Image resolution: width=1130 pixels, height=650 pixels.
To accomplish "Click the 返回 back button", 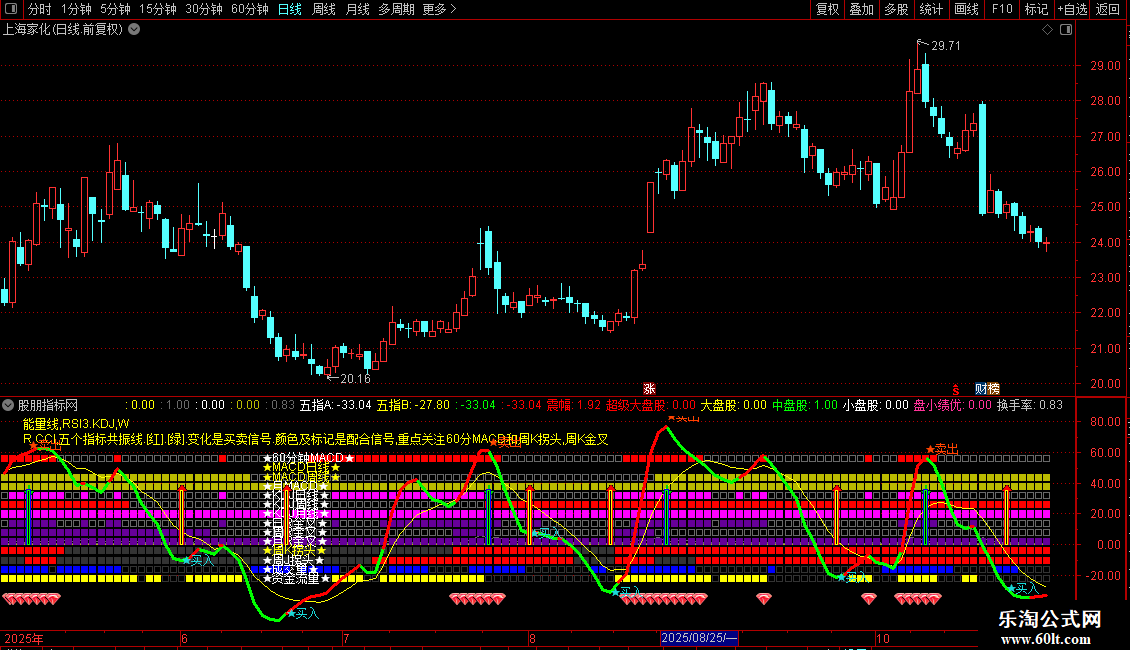I will (x=1108, y=9).
